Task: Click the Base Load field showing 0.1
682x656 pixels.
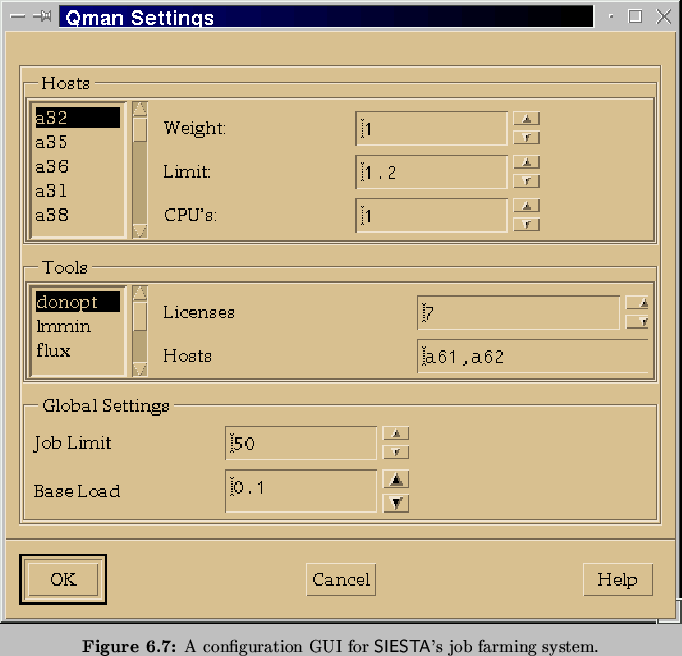Action: click(301, 491)
